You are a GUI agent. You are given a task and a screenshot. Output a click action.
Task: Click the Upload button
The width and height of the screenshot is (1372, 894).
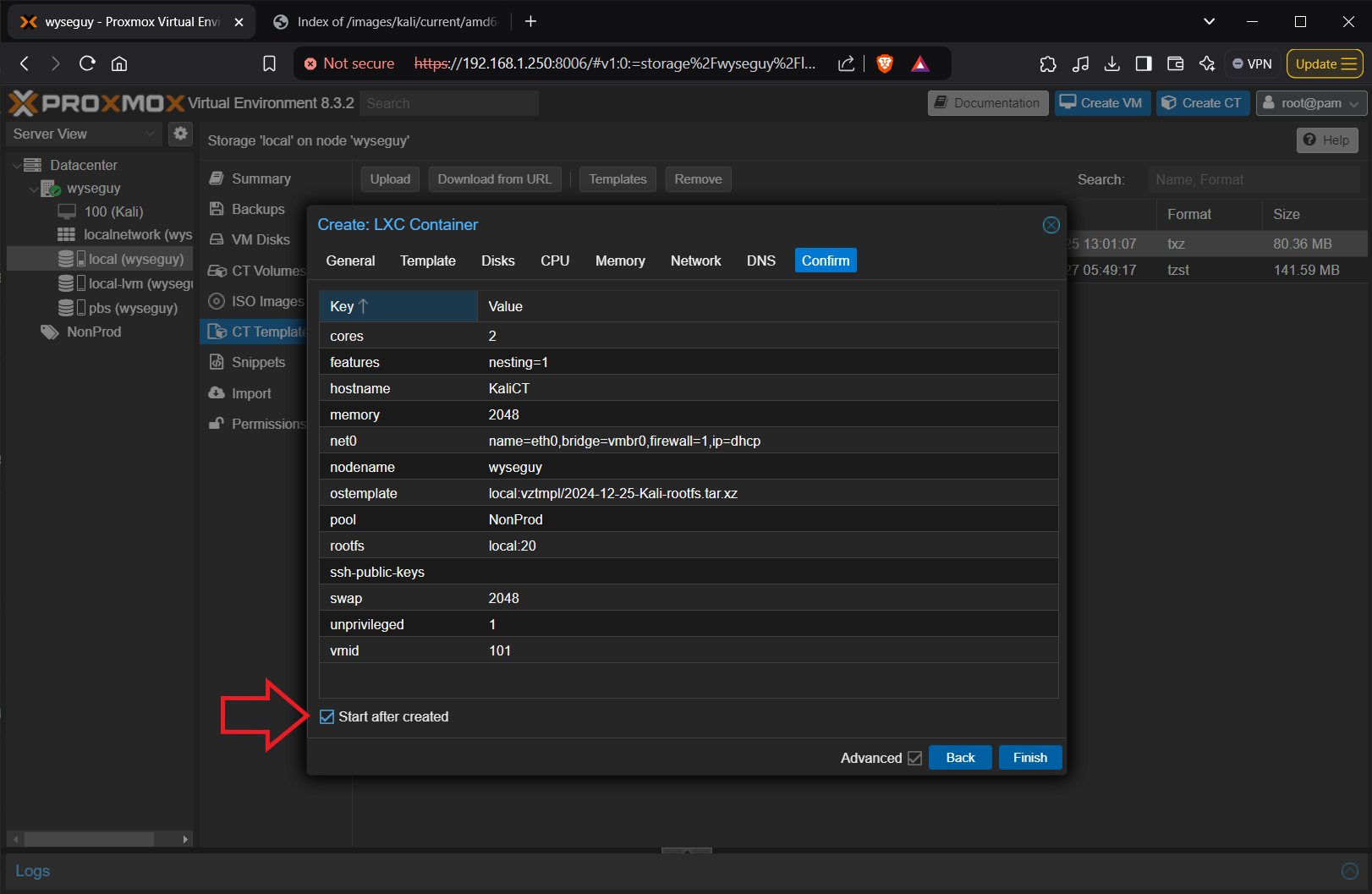(390, 179)
